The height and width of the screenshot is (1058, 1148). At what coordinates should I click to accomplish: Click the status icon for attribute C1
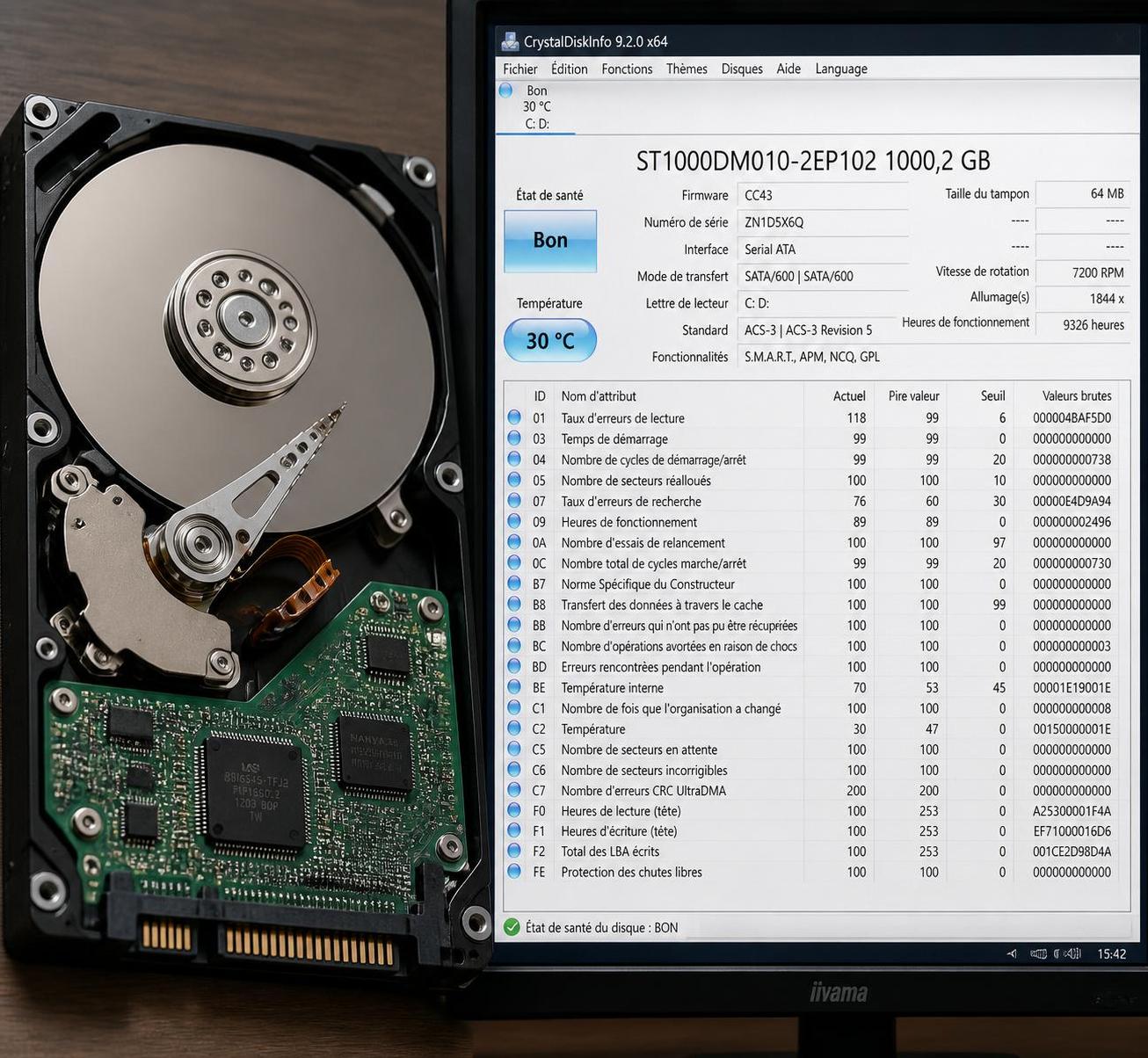click(x=514, y=707)
